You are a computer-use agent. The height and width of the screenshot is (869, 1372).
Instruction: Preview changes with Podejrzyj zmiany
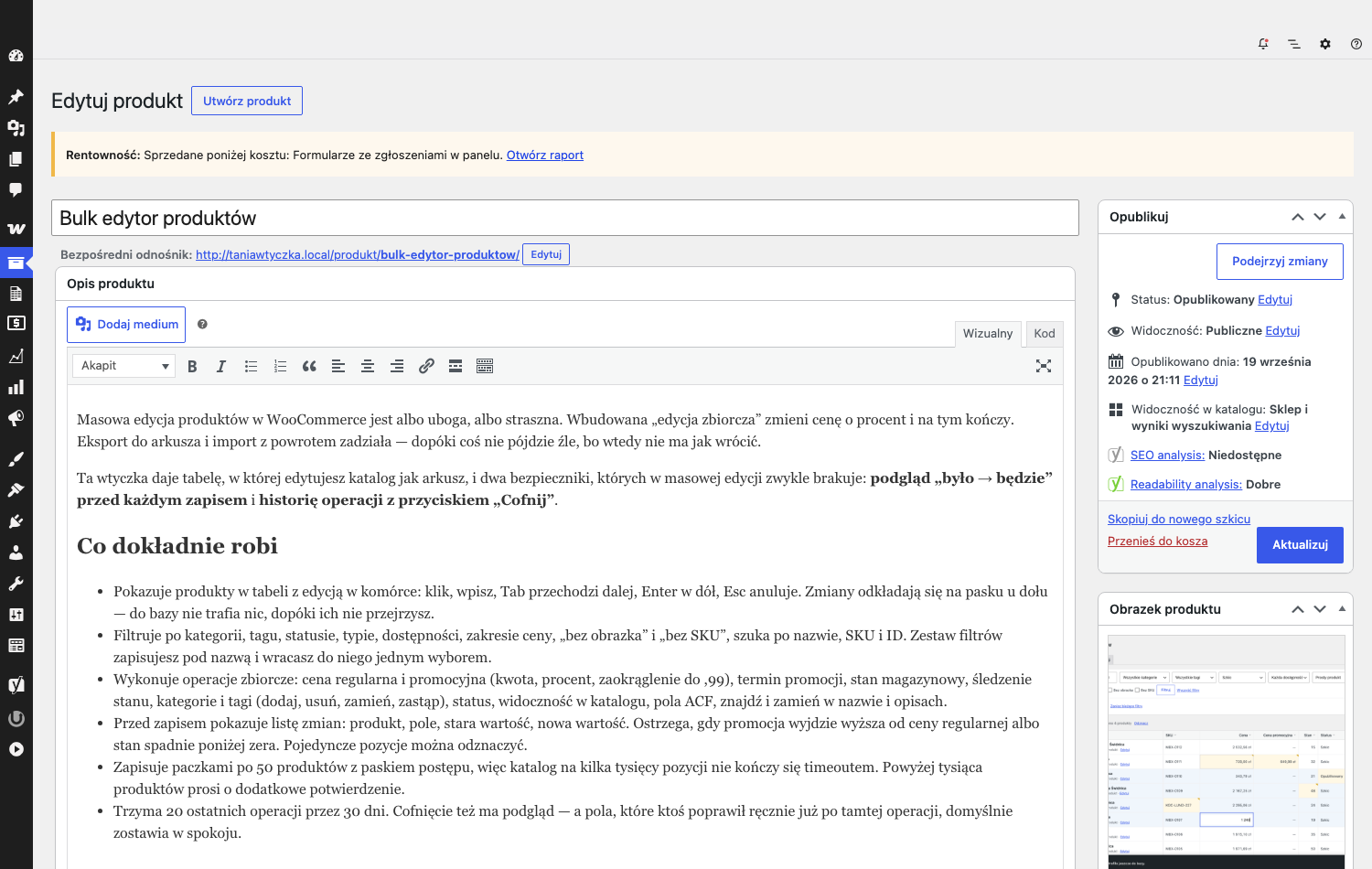coord(1280,262)
